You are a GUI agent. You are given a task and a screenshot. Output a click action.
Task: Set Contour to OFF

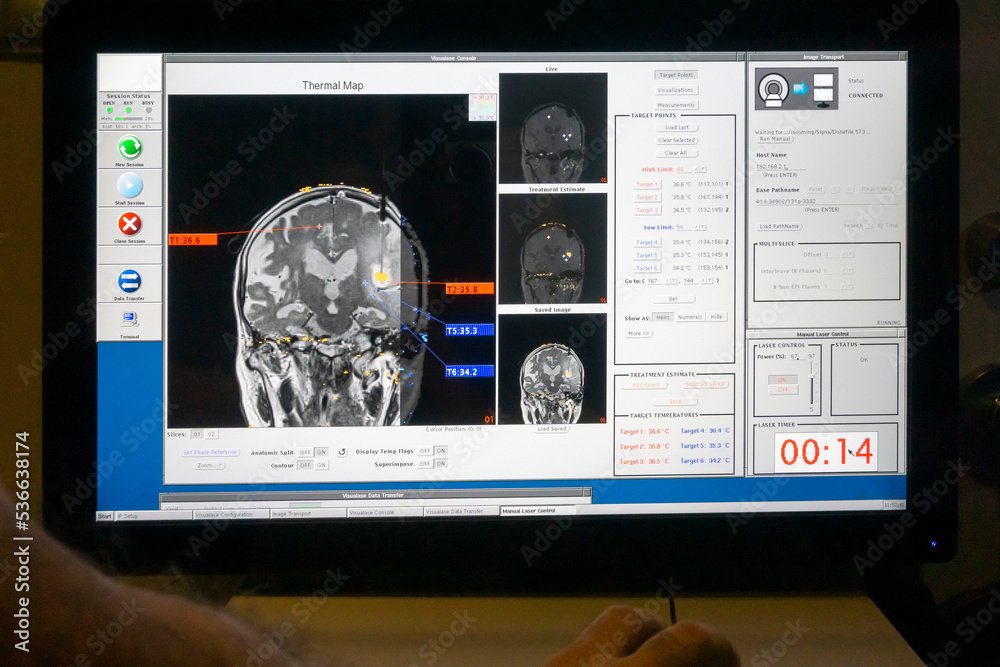pyautogui.click(x=305, y=465)
